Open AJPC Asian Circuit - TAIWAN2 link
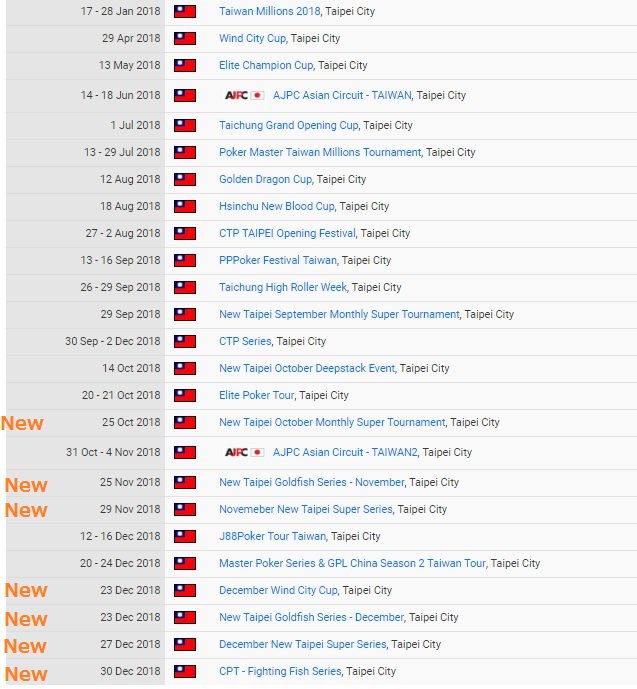Screen dimensions: 637x689 coord(345,452)
